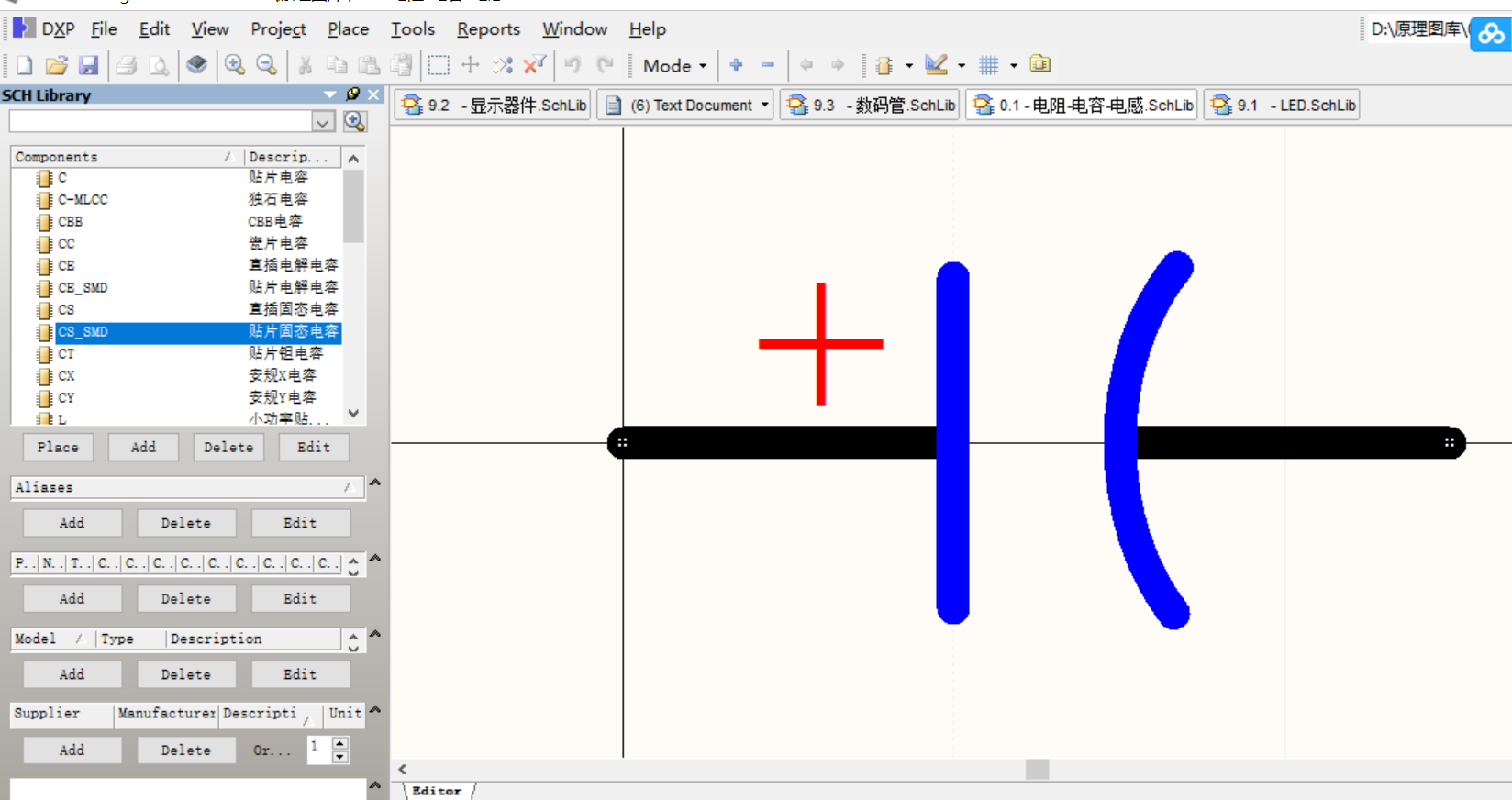Create a new document
The image size is (1512, 800).
[x=25, y=65]
